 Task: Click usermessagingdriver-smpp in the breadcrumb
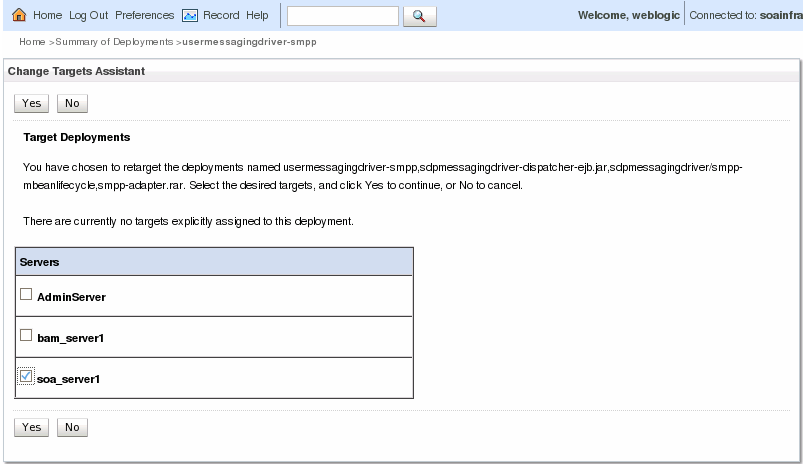coord(249,42)
